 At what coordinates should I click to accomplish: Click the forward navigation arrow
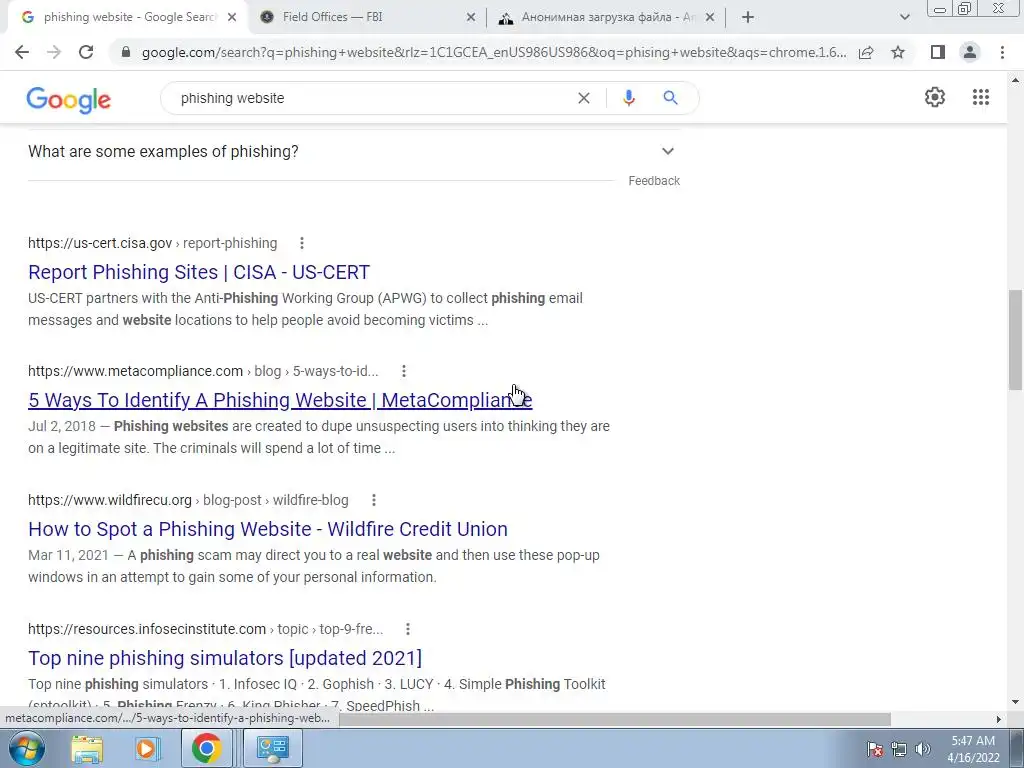click(54, 52)
